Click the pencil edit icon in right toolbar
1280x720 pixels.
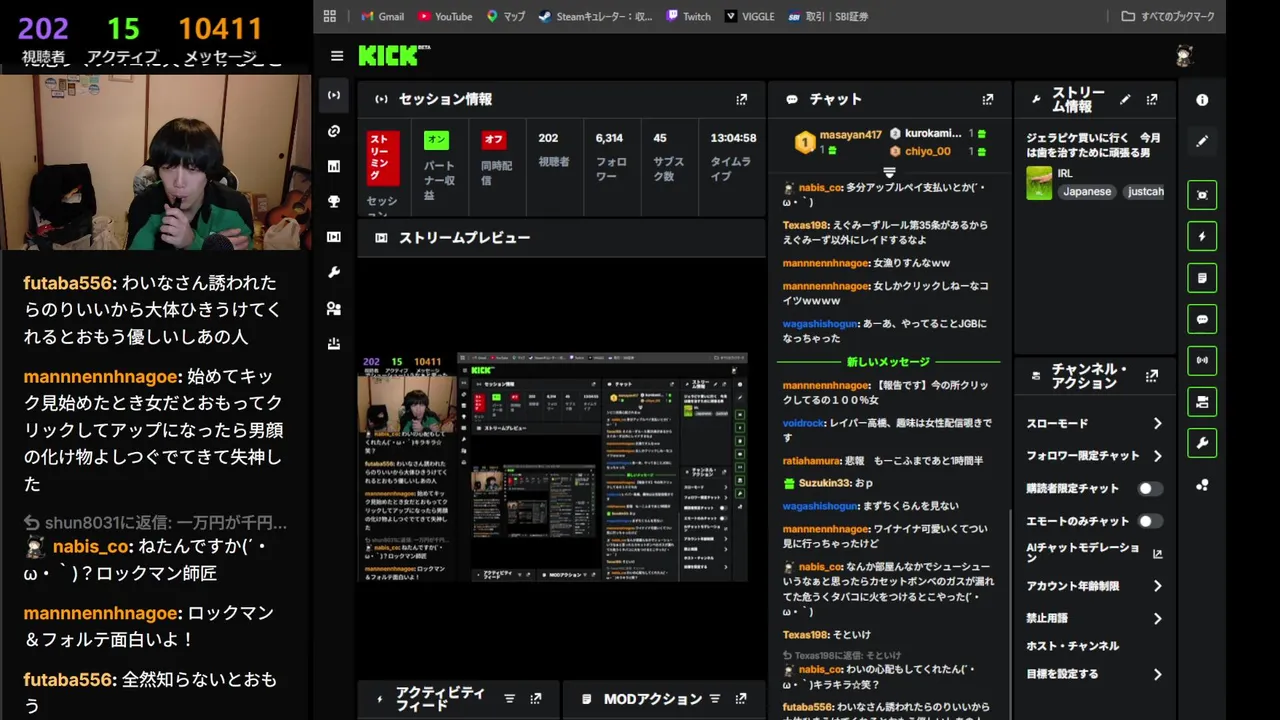pyautogui.click(x=1202, y=141)
